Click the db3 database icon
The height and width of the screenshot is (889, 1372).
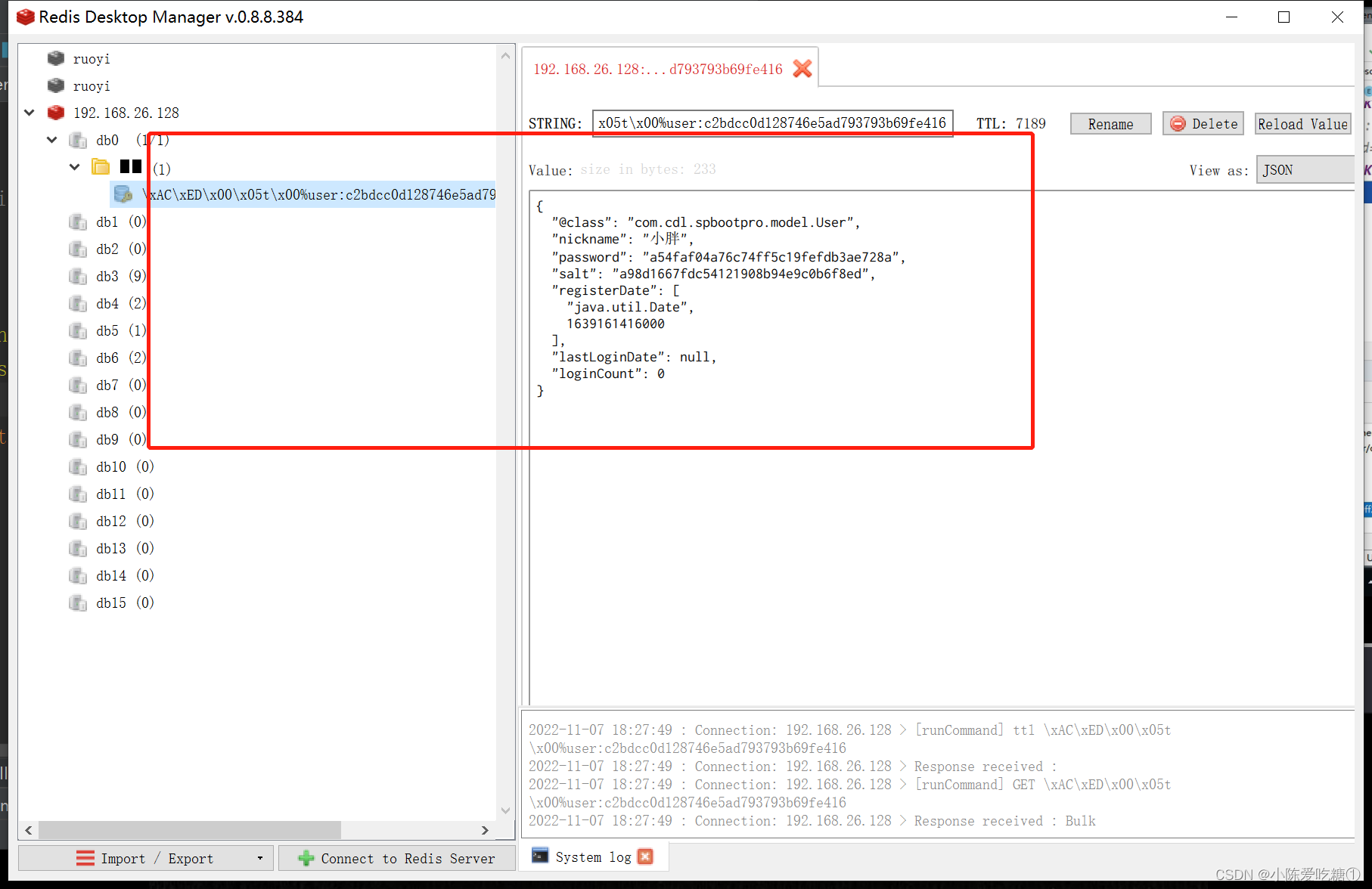[77, 276]
